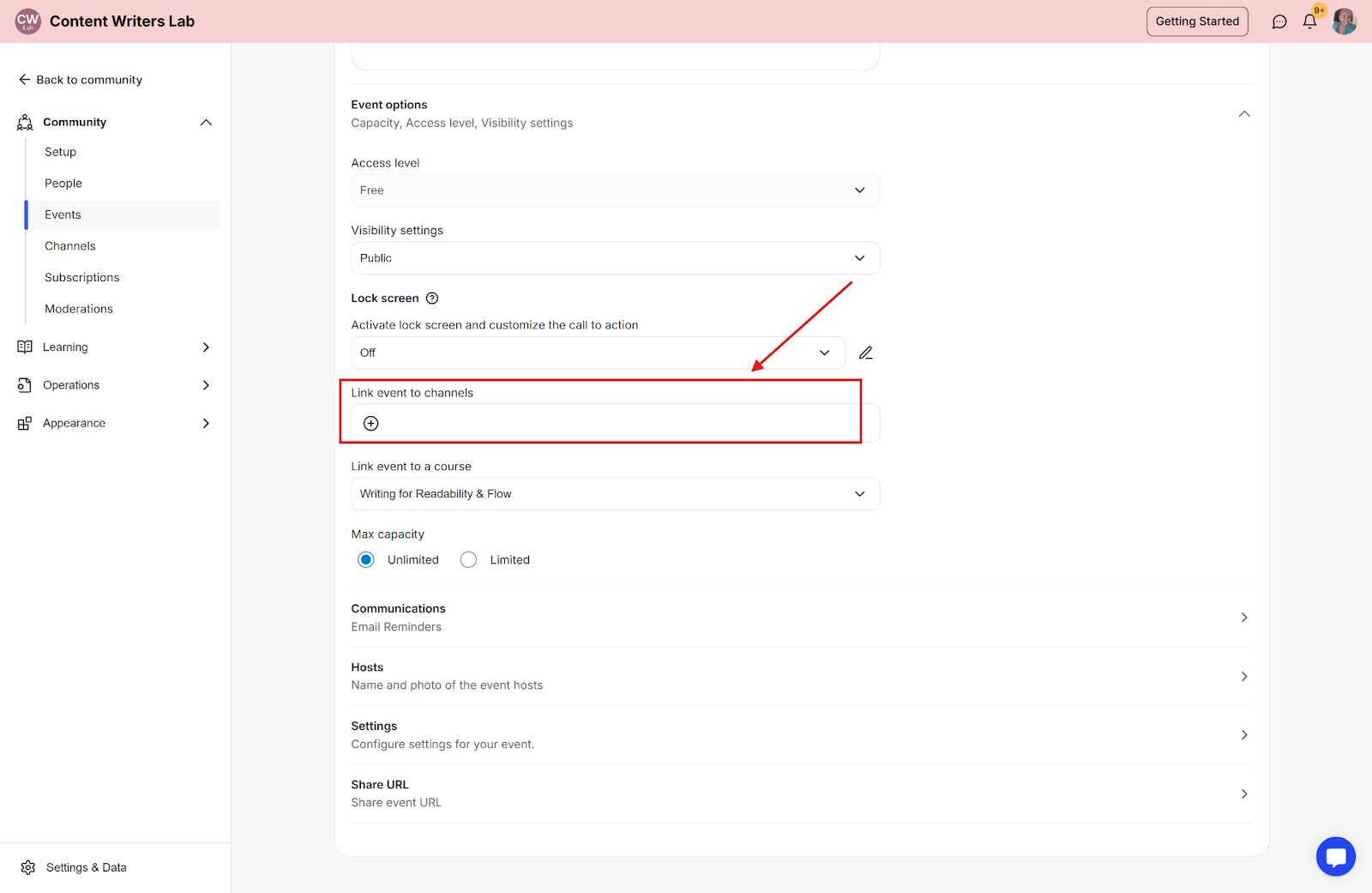Open the notifications bell
The width and height of the screenshot is (1372, 893).
pos(1309,21)
